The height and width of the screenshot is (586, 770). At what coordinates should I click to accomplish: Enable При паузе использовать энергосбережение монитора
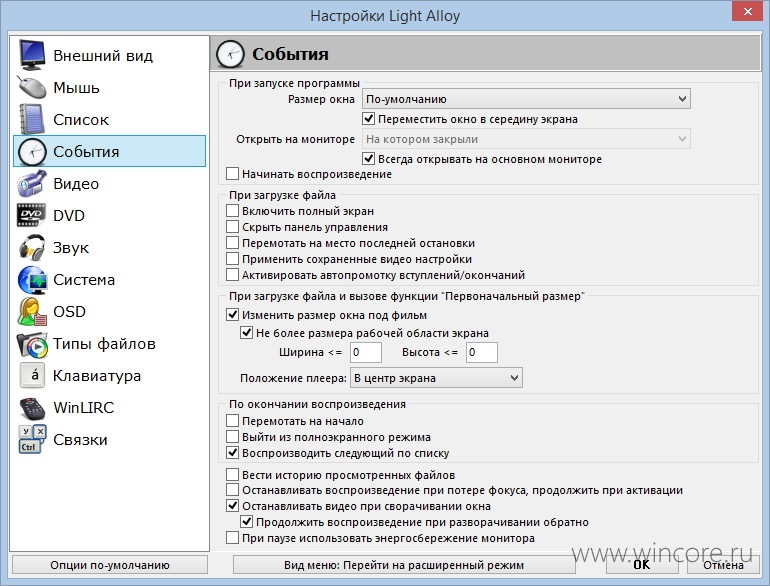tap(232, 538)
